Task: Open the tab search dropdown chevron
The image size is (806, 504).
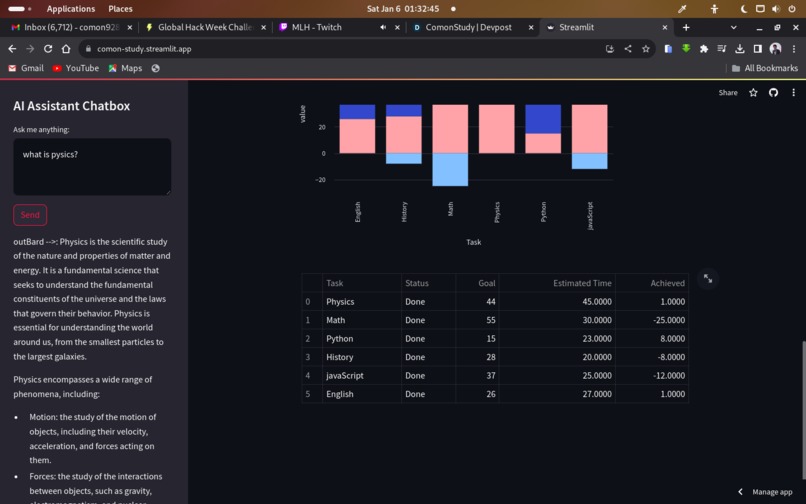Action: [734, 27]
